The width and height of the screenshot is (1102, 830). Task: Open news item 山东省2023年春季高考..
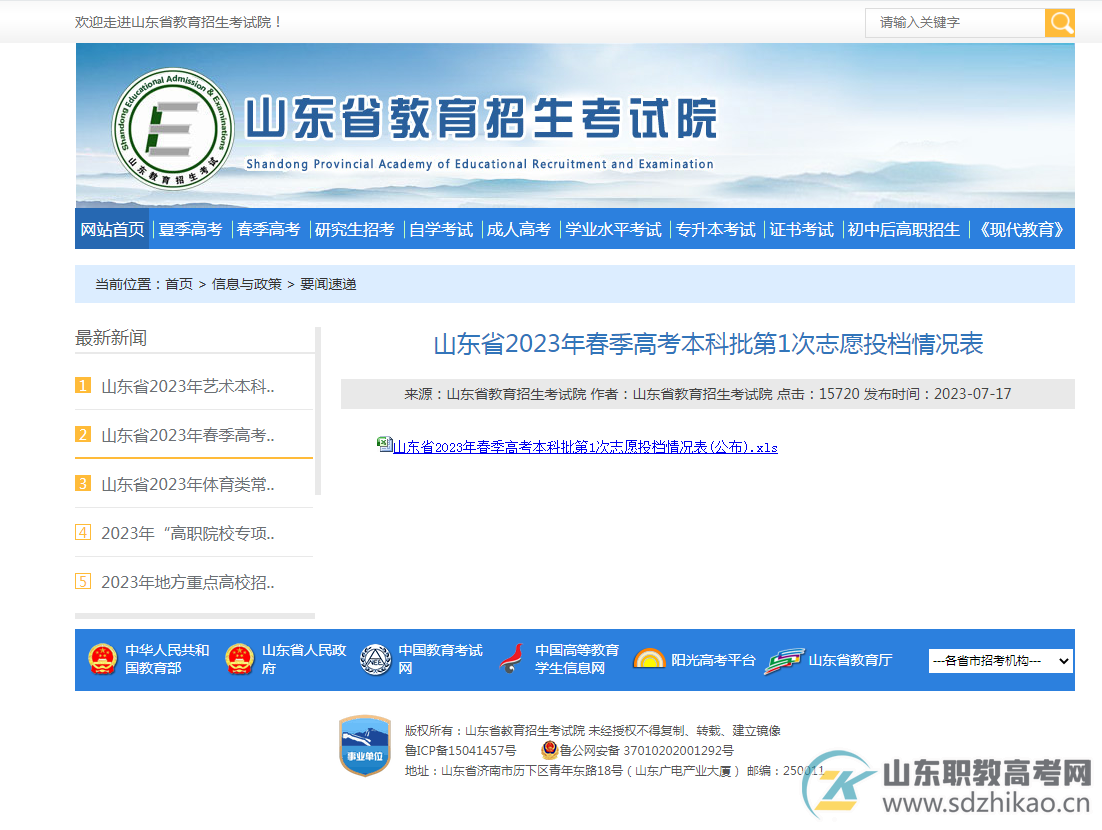click(188, 435)
